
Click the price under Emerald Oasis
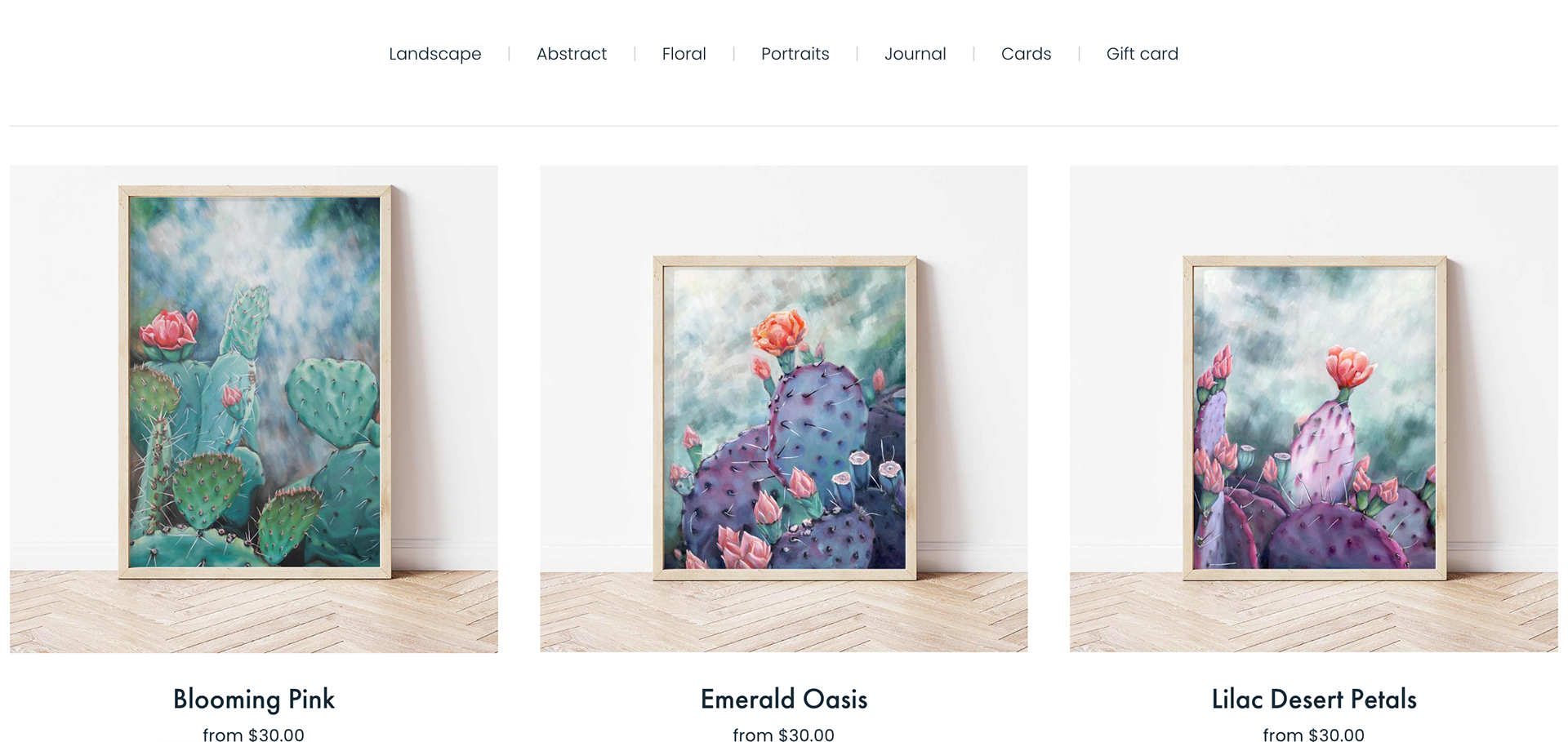coord(784,735)
